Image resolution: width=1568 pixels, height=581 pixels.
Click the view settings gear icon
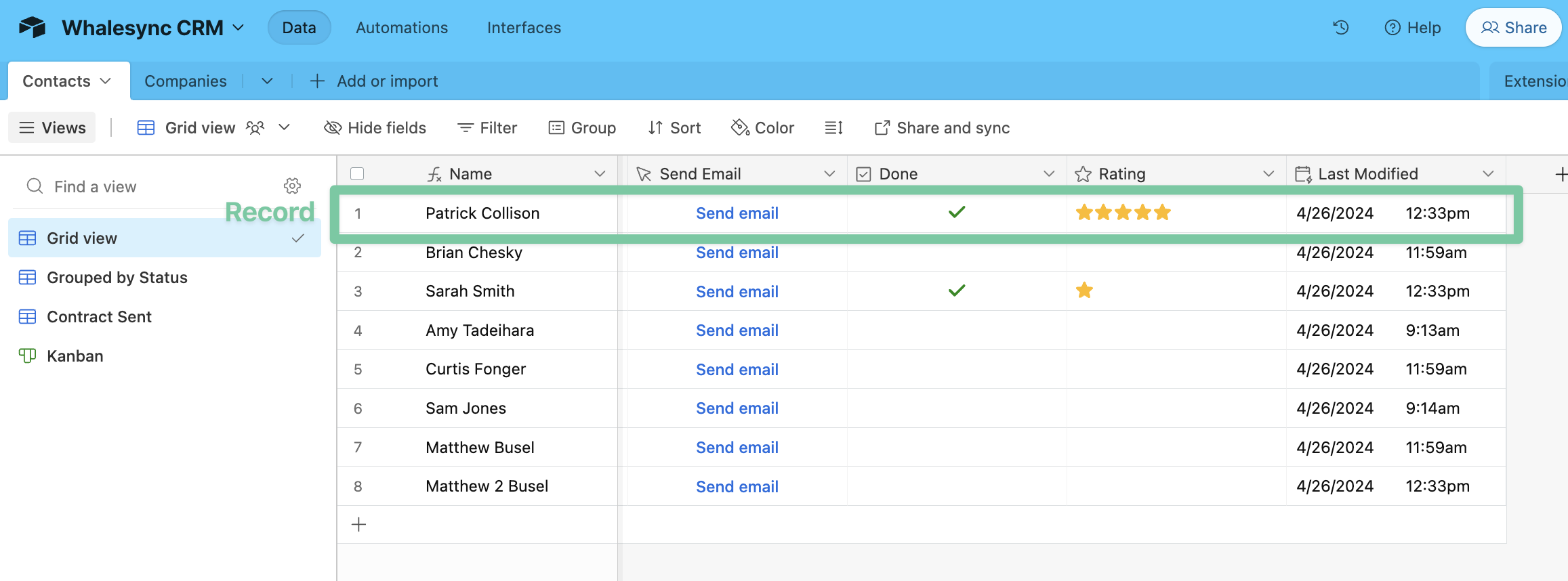click(292, 186)
